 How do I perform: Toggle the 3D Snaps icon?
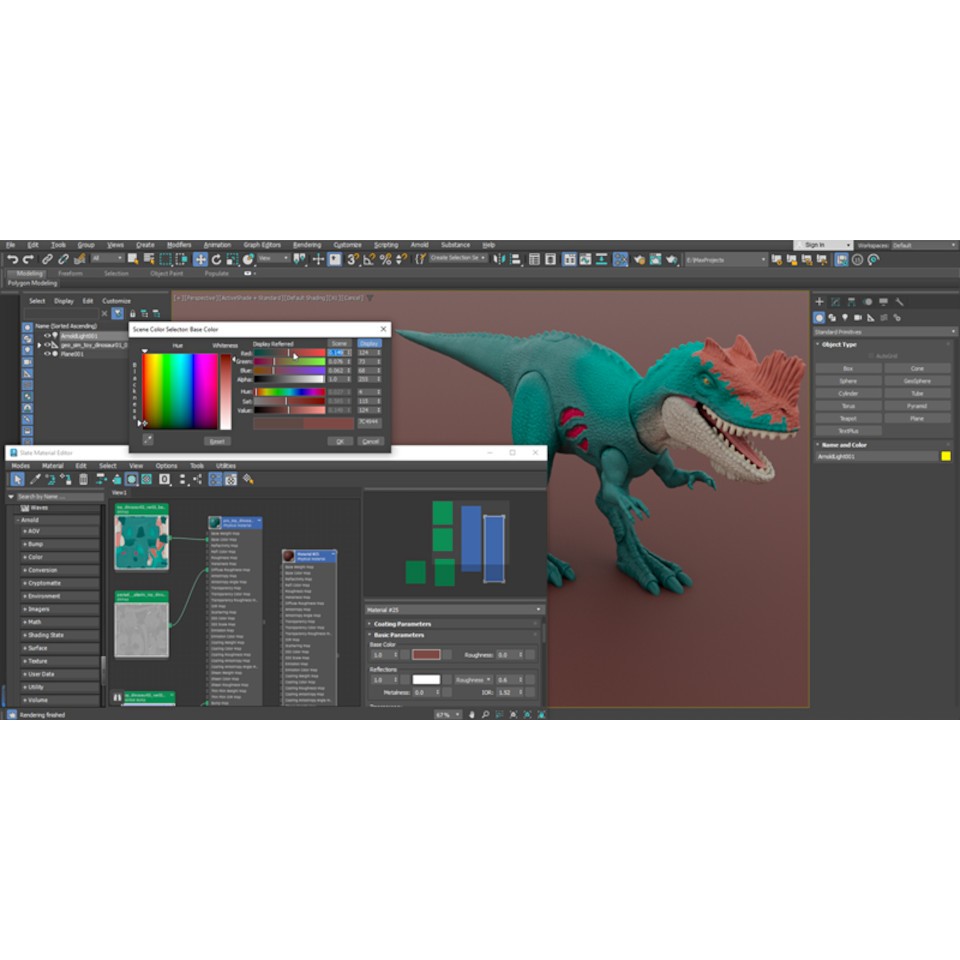tap(352, 259)
